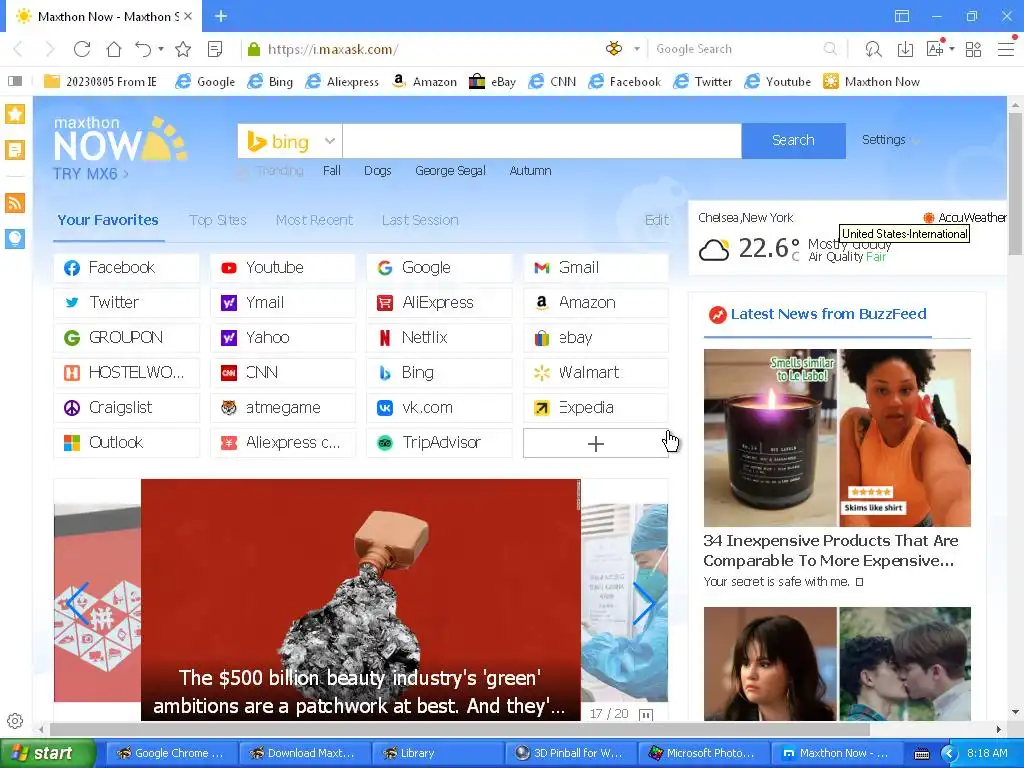This screenshot has width=1024, height=768.
Task: Click the TRY MX6 link
Action: point(90,174)
